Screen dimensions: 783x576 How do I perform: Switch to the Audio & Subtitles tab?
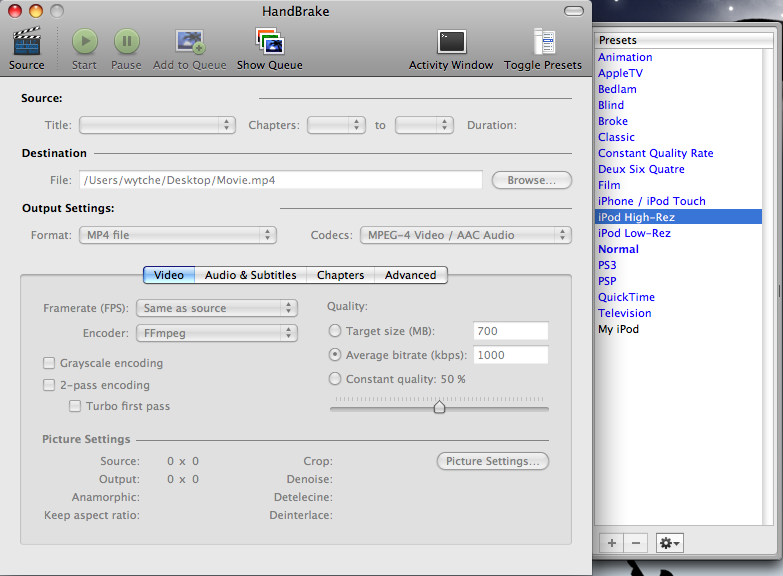pos(250,275)
